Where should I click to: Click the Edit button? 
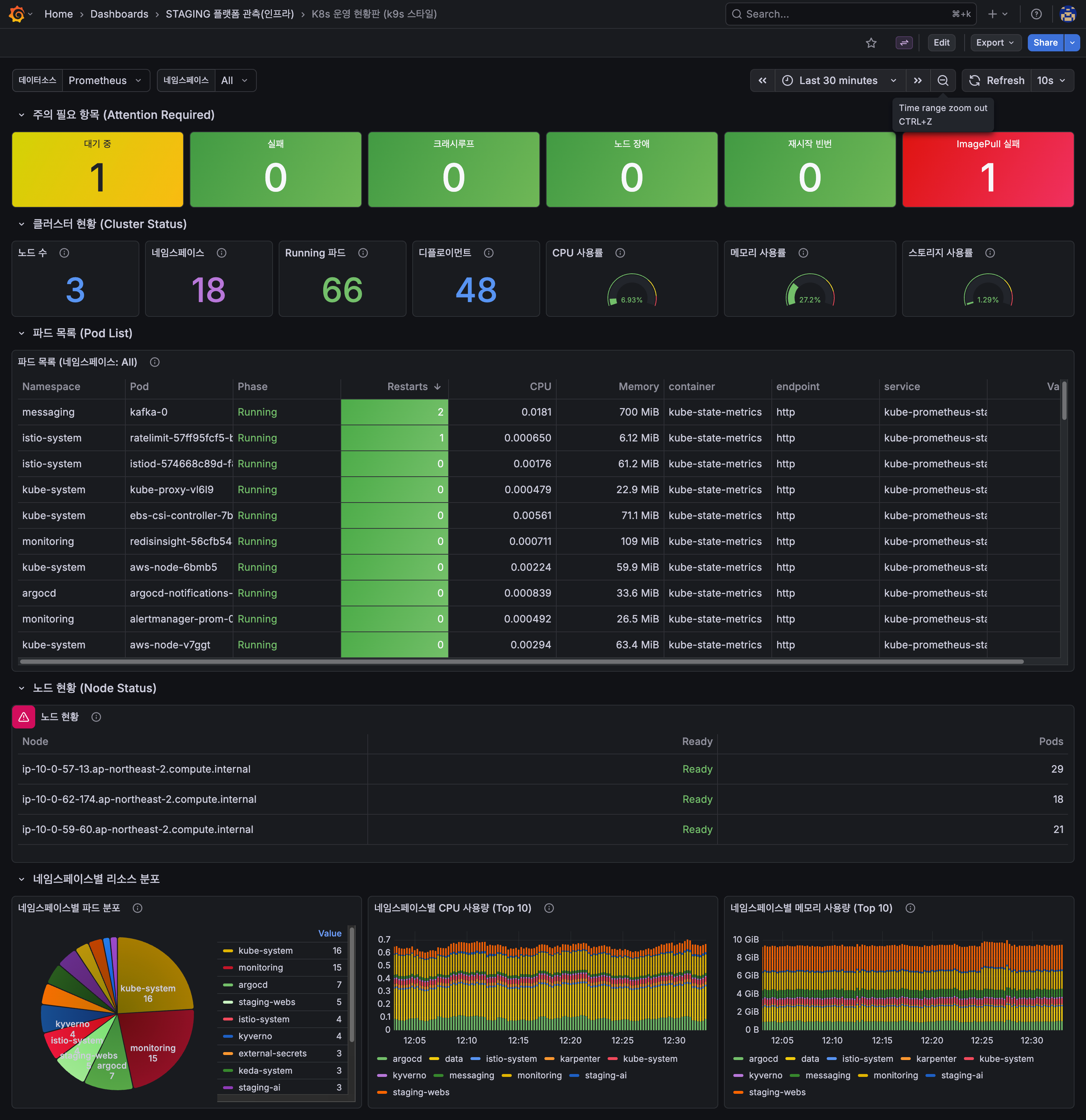[941, 43]
